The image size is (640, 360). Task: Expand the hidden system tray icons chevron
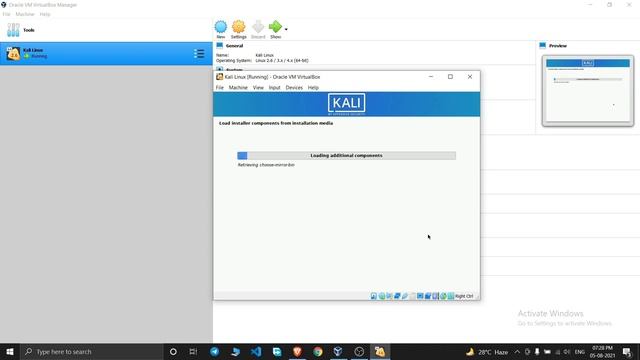pos(517,352)
